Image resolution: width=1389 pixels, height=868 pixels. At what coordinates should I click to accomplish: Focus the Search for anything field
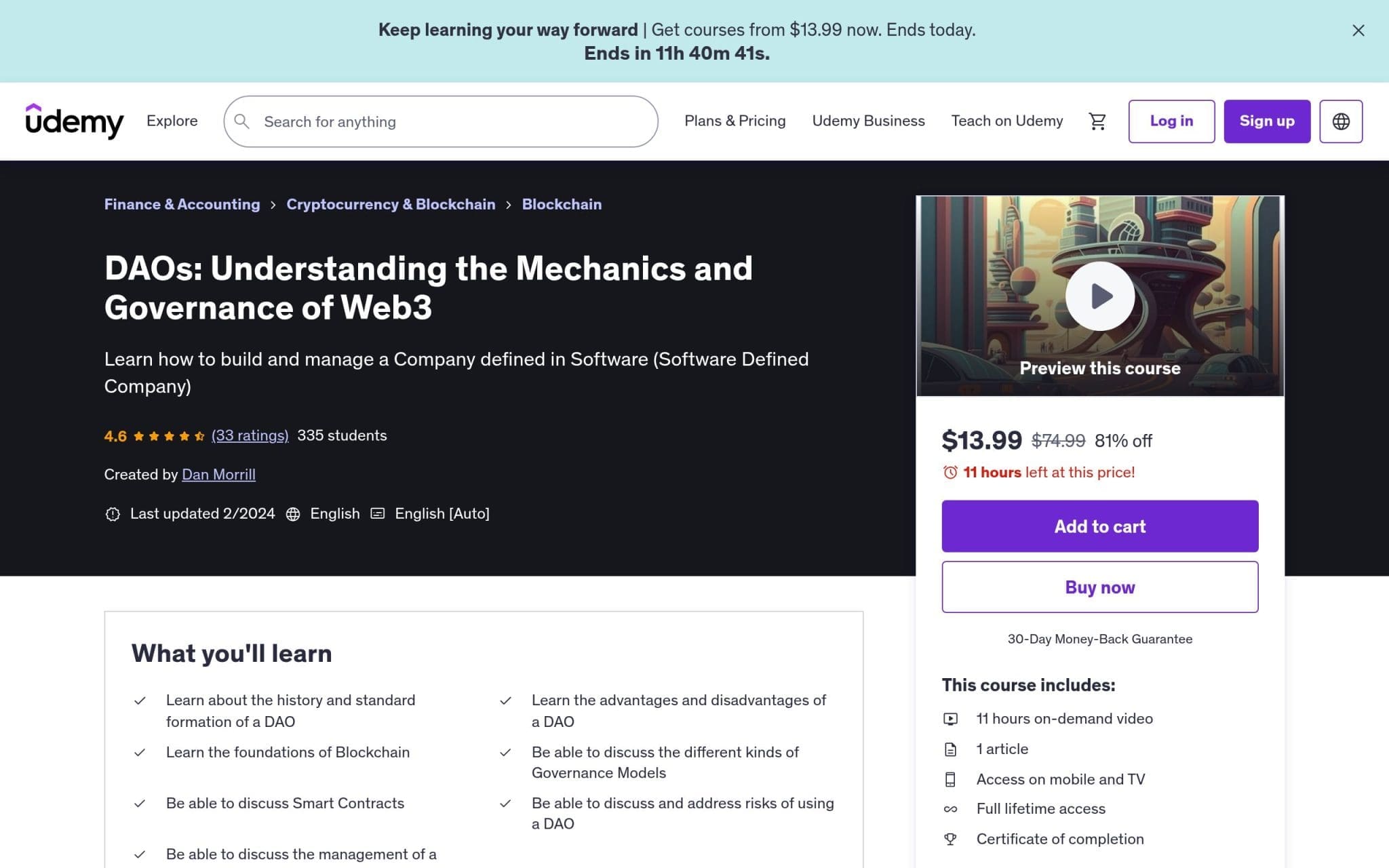coord(441,121)
